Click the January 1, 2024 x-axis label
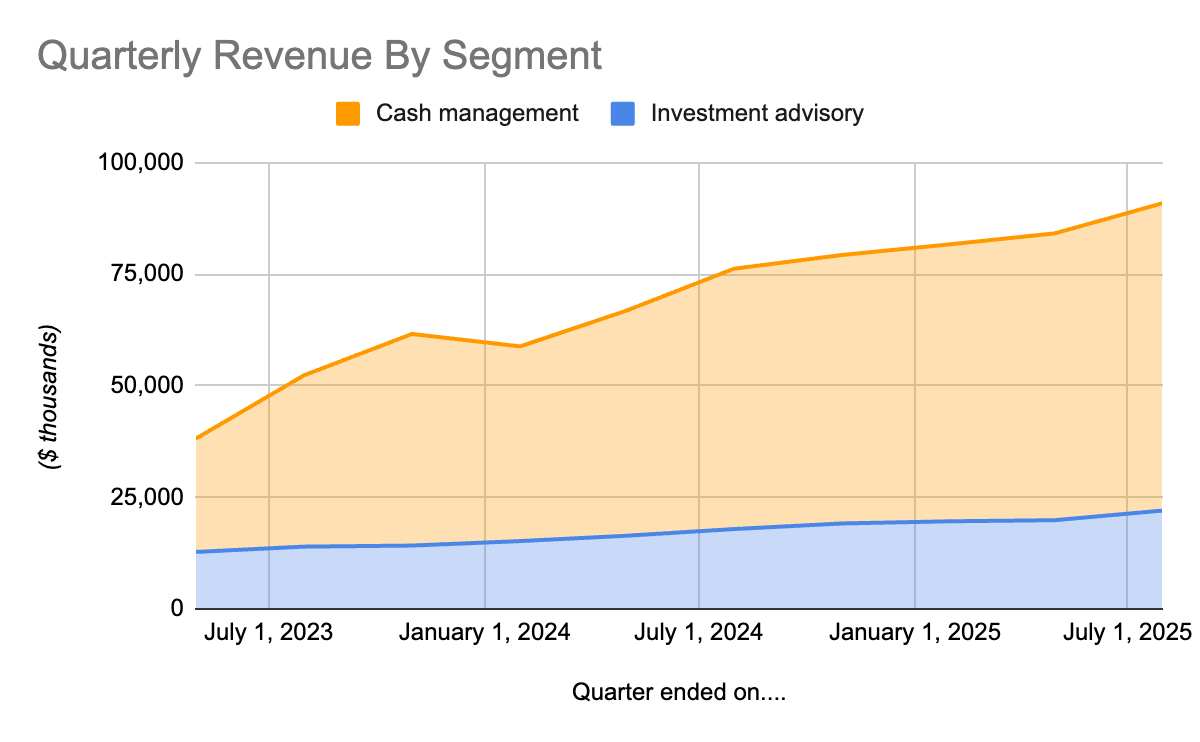The image size is (1200, 742). click(x=485, y=633)
